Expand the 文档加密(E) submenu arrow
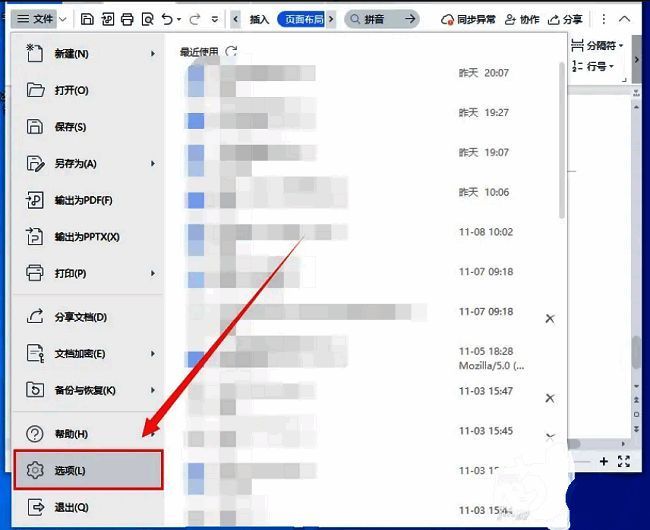650x530 pixels. coord(153,354)
